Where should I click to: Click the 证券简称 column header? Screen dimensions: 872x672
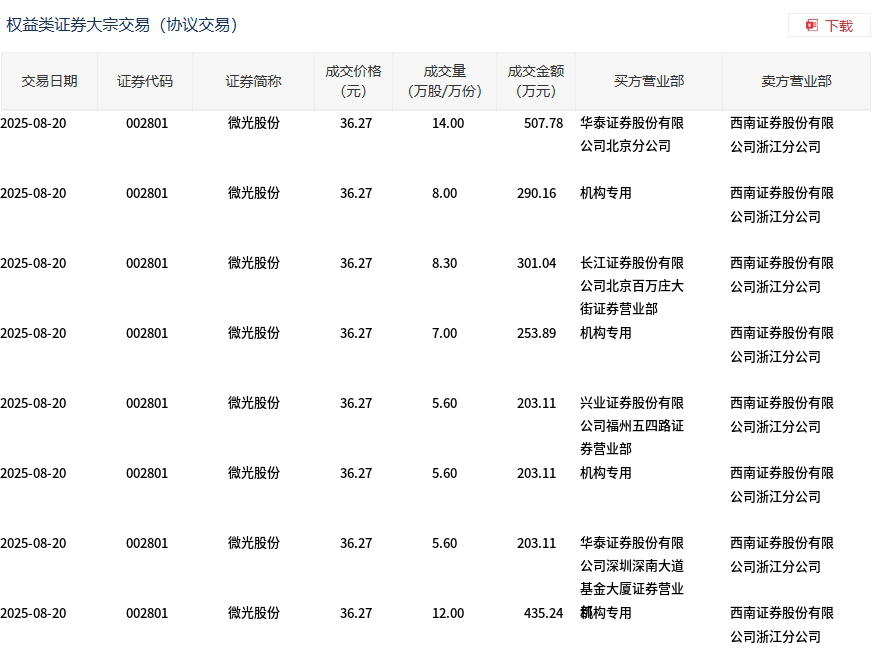click(x=253, y=81)
